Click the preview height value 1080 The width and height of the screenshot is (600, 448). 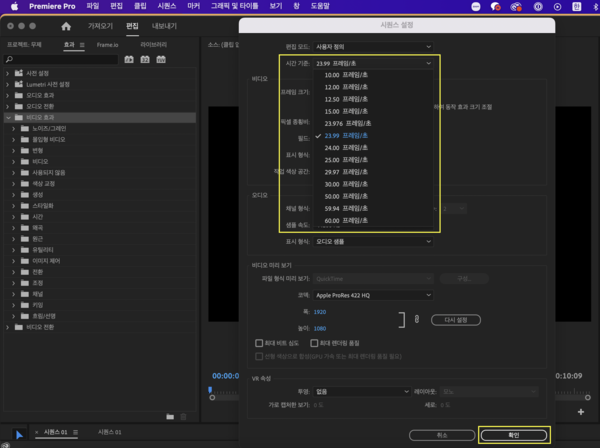click(x=320, y=328)
